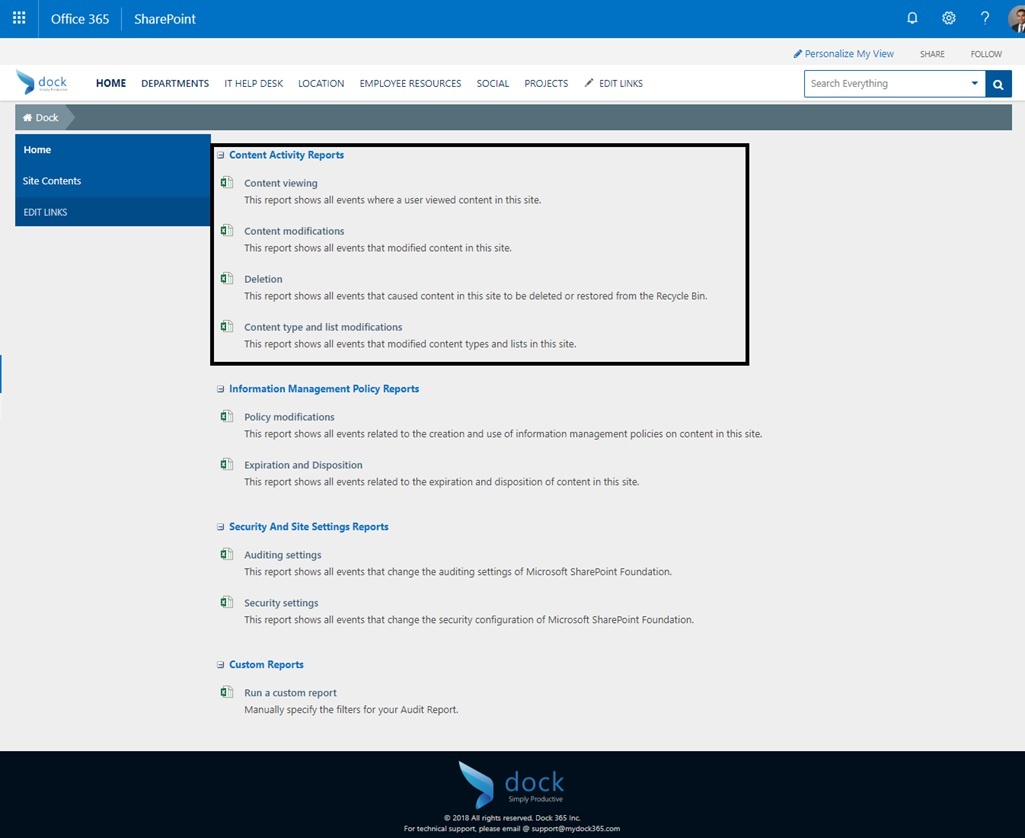The height and width of the screenshot is (838, 1025).
Task: Click the Excel icon beside Run a custom report
Action: point(226,692)
